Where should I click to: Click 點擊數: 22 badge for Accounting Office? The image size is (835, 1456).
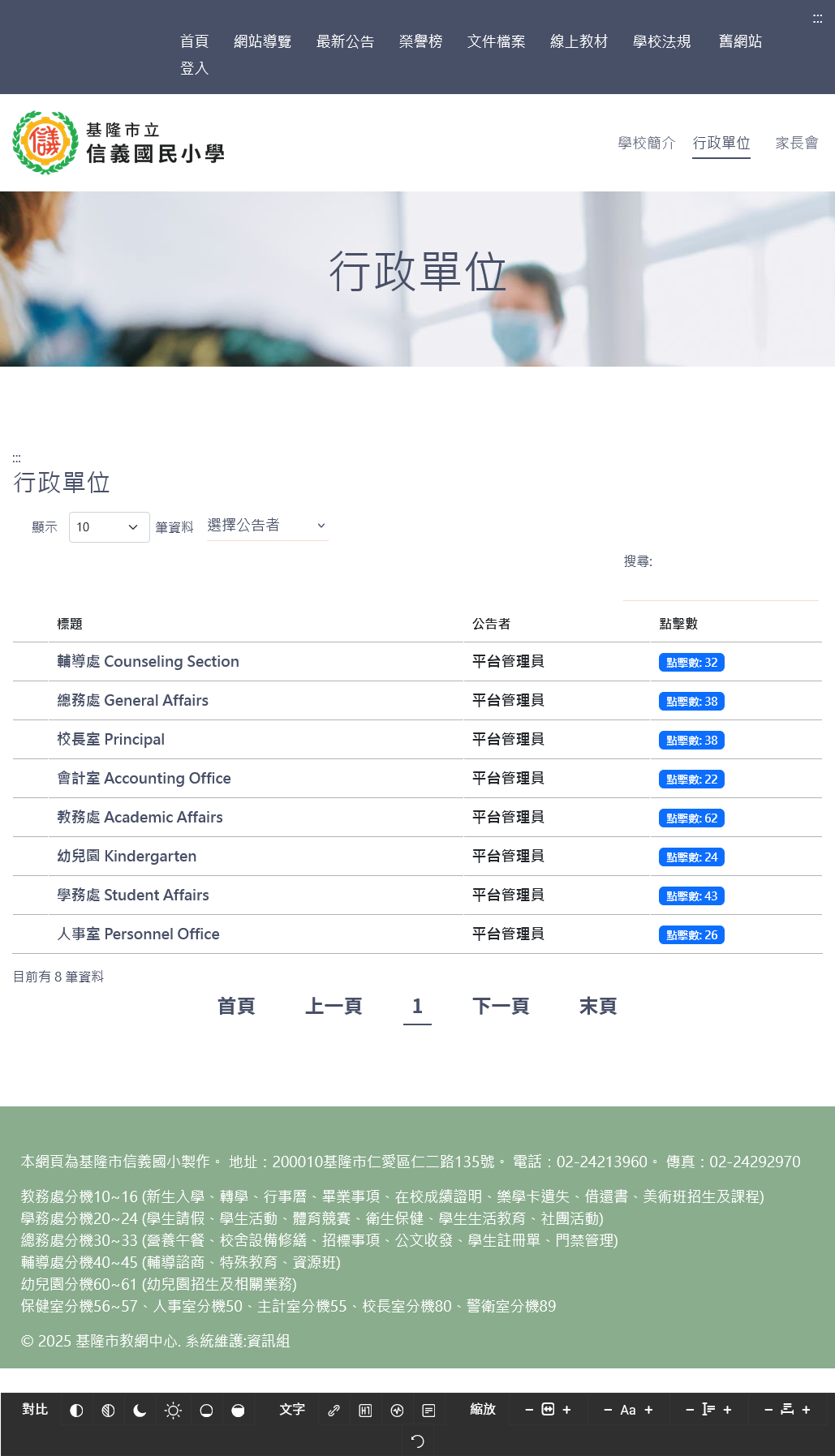691,780
